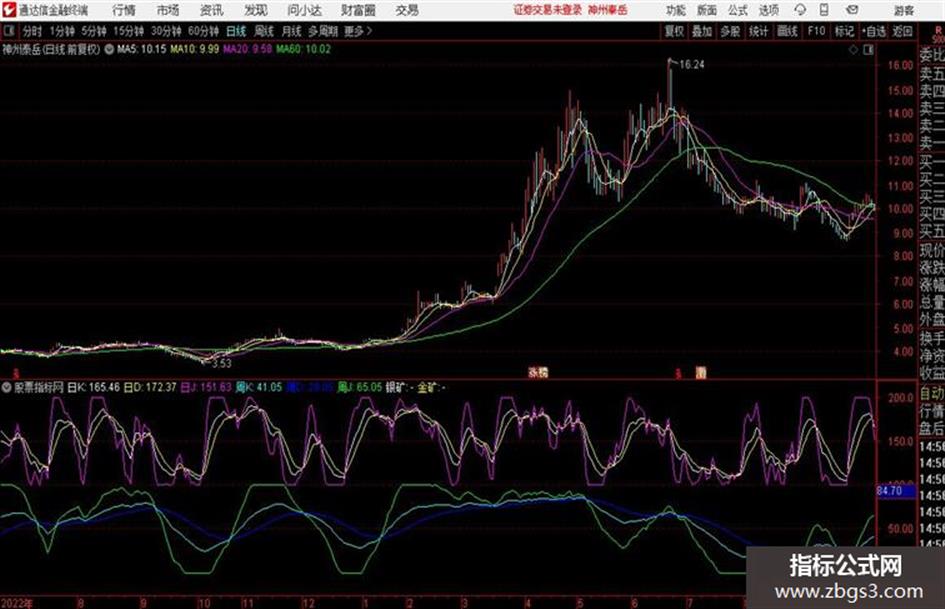This screenshot has height=609, width=945.
Task: Click the 统计 toolbar button
Action: [x=758, y=31]
